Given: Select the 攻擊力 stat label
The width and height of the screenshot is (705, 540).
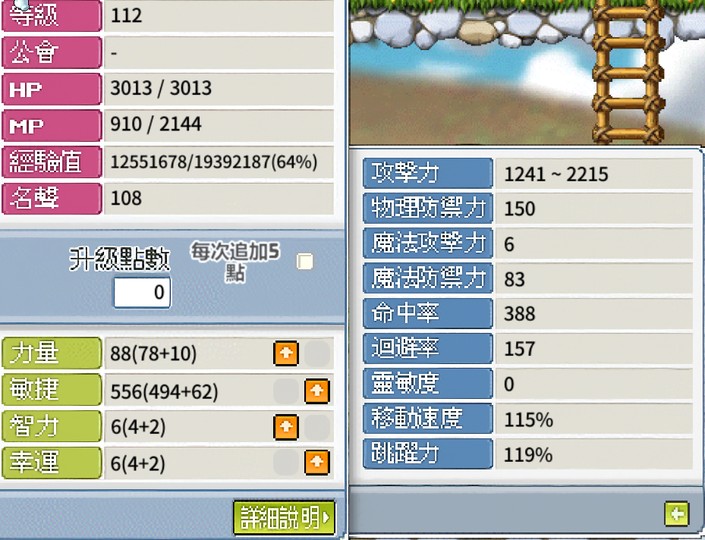Looking at the screenshot, I should 428,173.
